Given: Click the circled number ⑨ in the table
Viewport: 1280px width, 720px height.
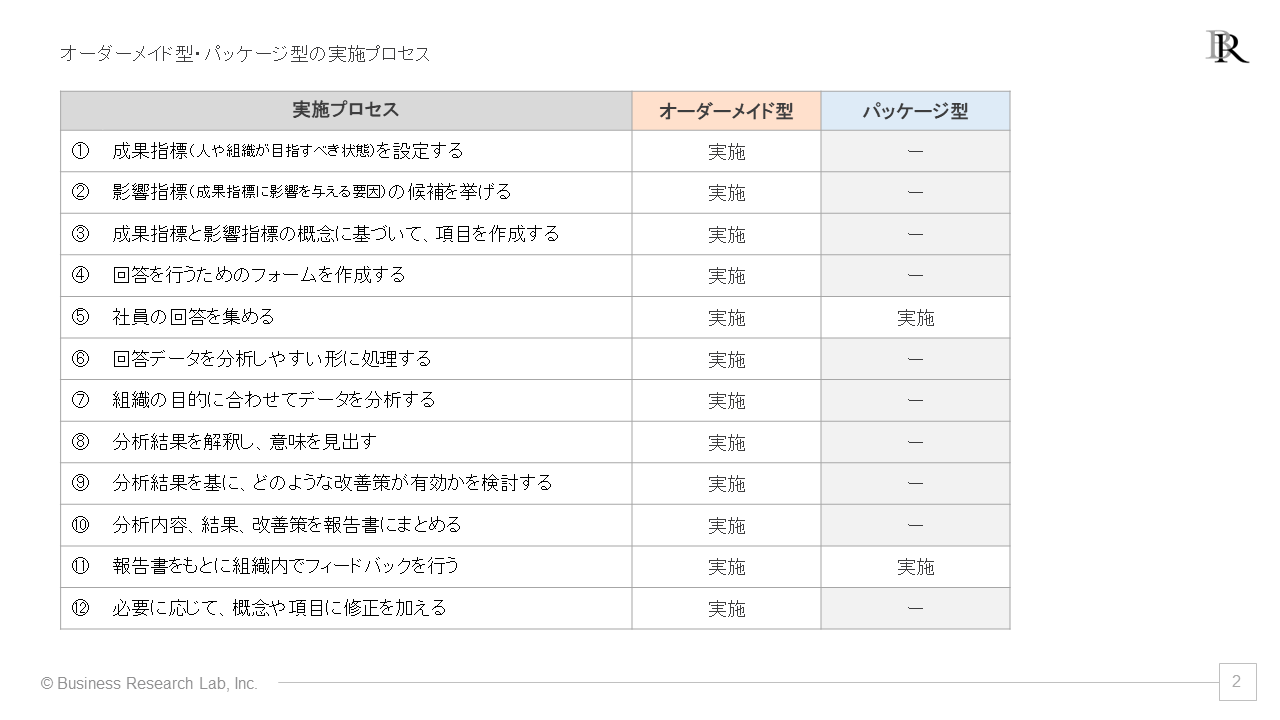Looking at the screenshot, I should click(x=81, y=483).
